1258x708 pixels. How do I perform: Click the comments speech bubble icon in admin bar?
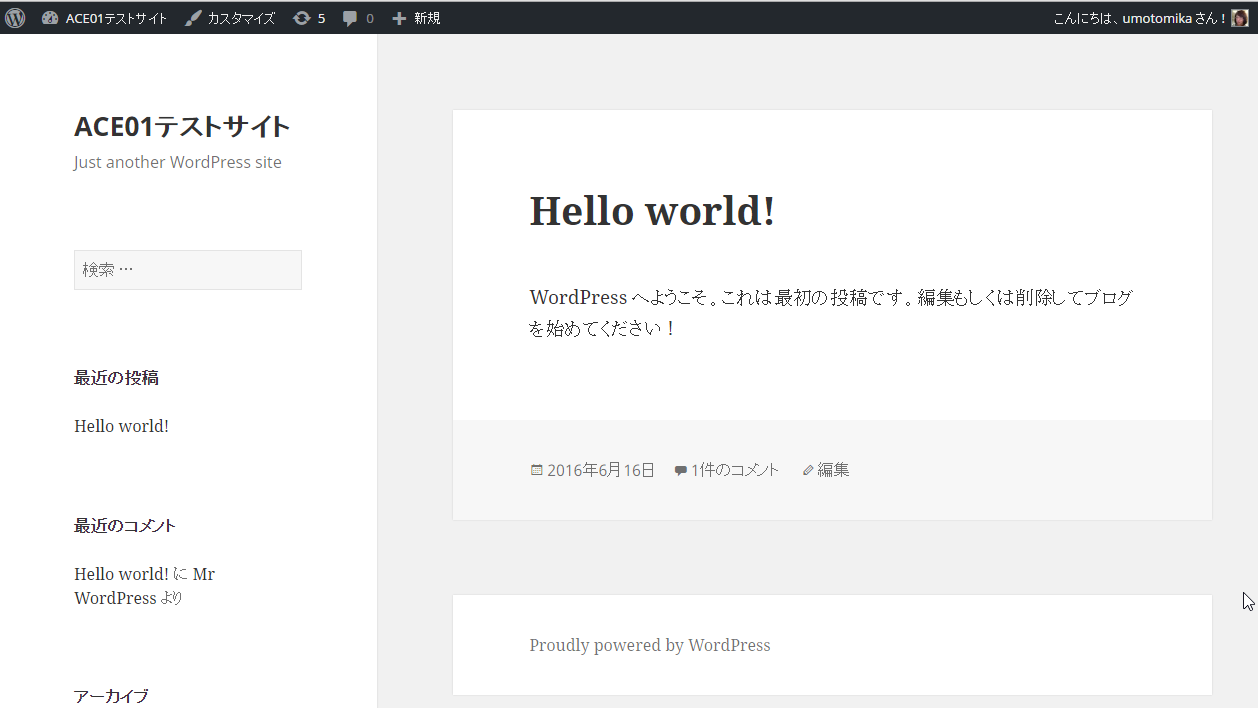350,18
